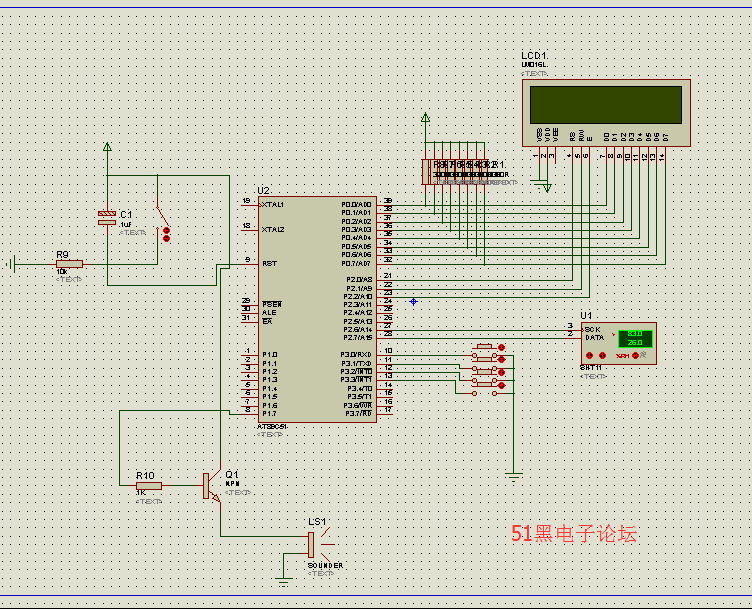Click the RST pin label
Image resolution: width=752 pixels, height=609 pixels.
270,264
